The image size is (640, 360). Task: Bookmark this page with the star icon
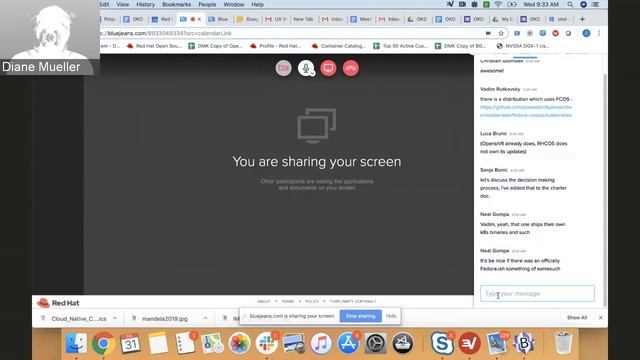tap(501, 33)
